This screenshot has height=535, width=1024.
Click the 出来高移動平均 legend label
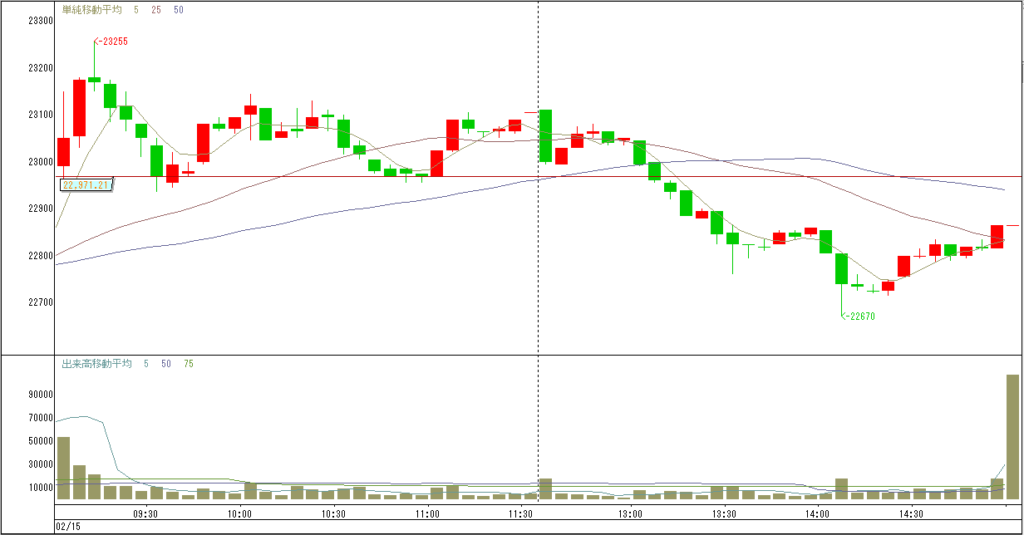click(x=97, y=364)
